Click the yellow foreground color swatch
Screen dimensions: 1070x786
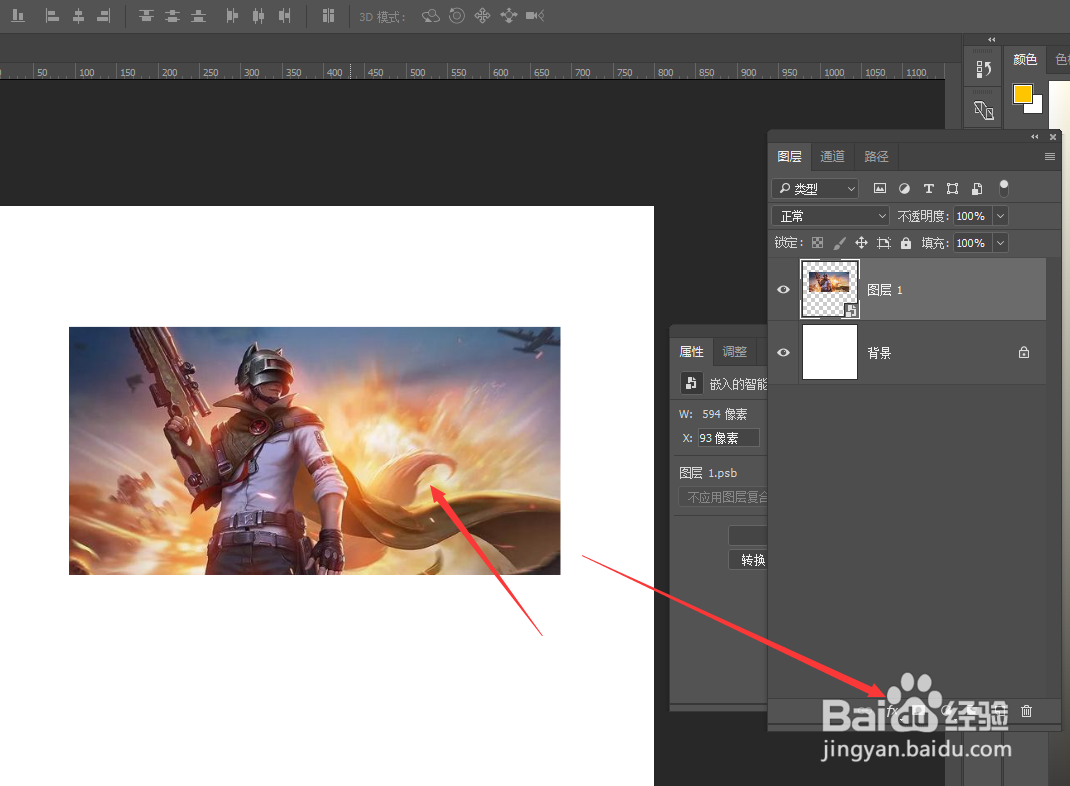click(x=1022, y=94)
